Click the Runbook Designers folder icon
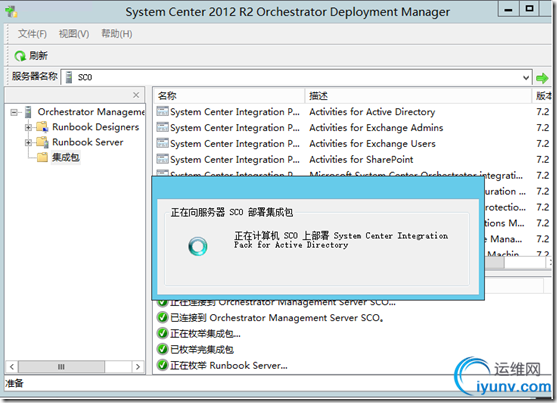557x403 pixels. coord(42,127)
